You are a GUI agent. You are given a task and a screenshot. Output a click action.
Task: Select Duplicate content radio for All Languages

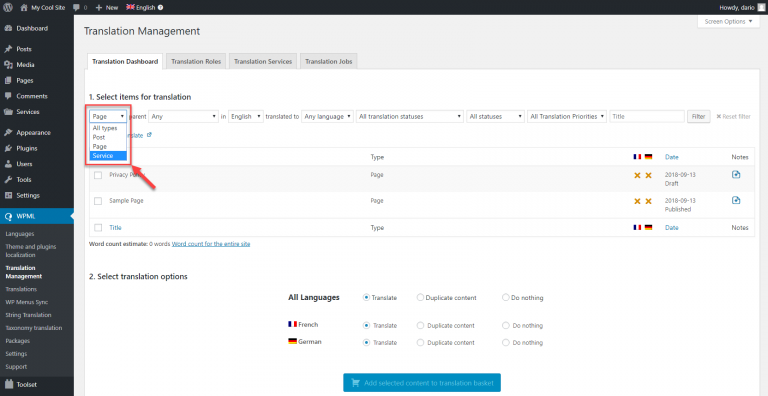(x=420, y=297)
